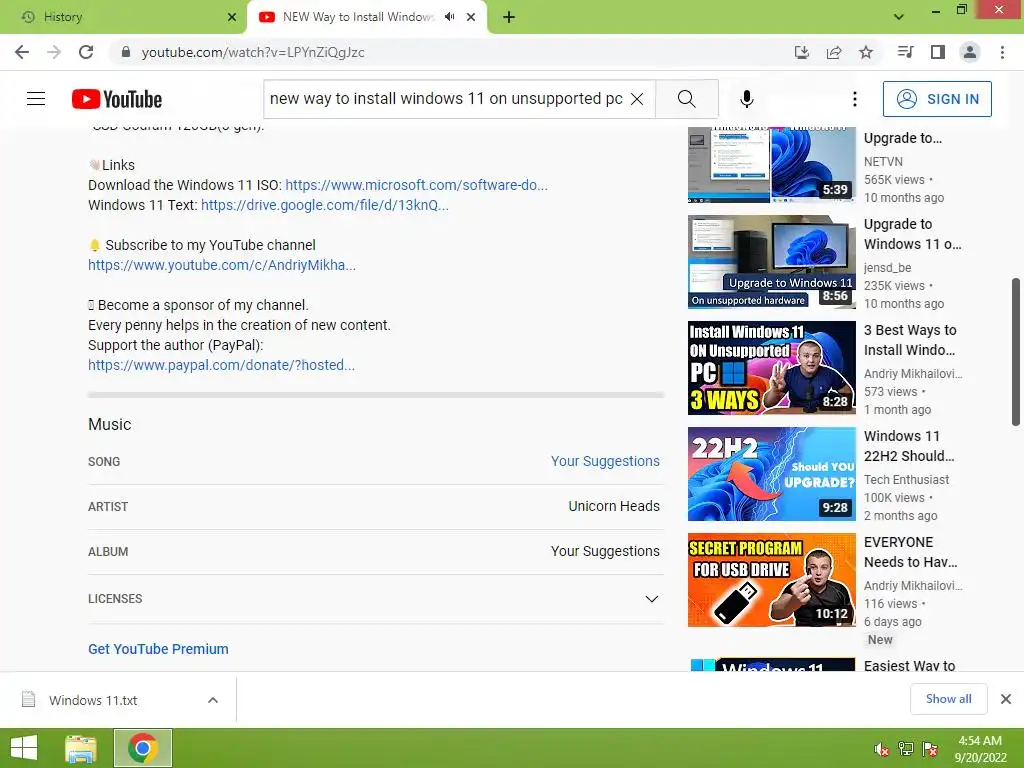This screenshot has height=768, width=1024.
Task: Open the Windows Start button
Action: point(24,748)
